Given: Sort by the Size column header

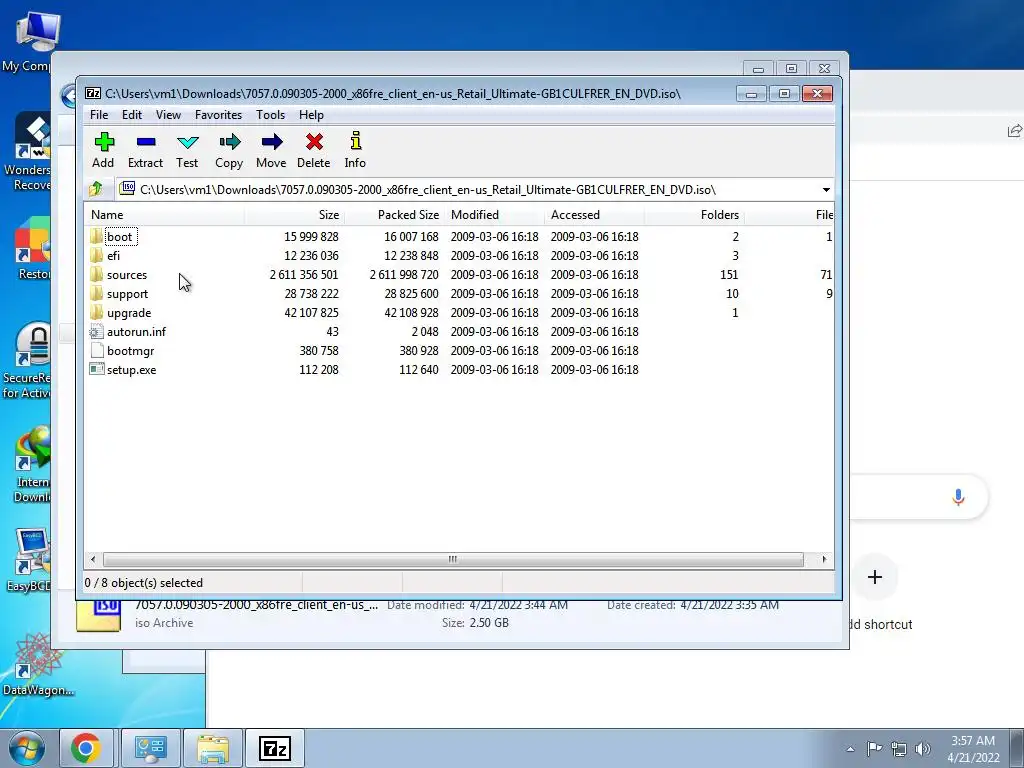Looking at the screenshot, I should tap(295, 215).
